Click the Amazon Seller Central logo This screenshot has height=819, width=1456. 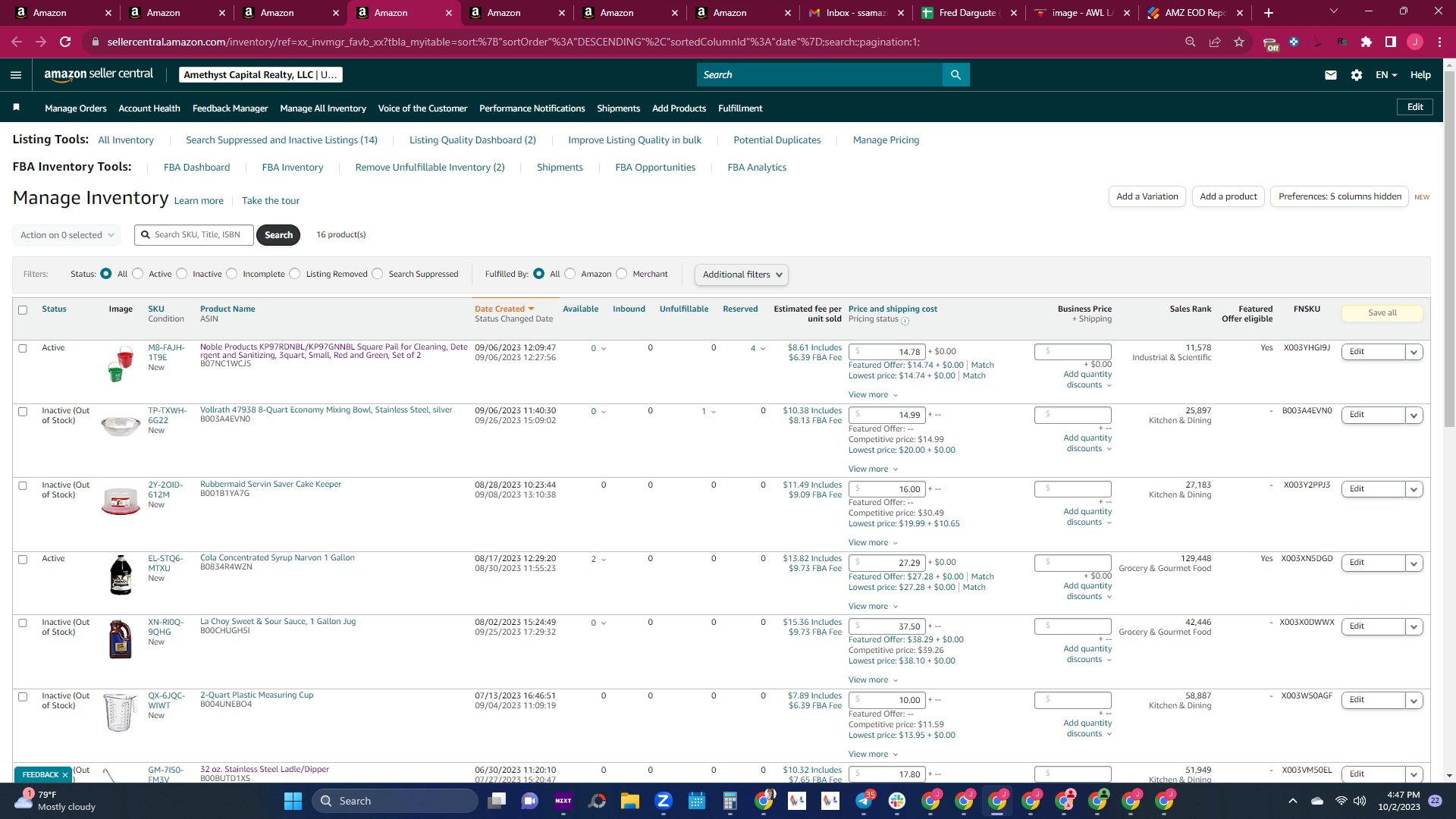click(99, 74)
